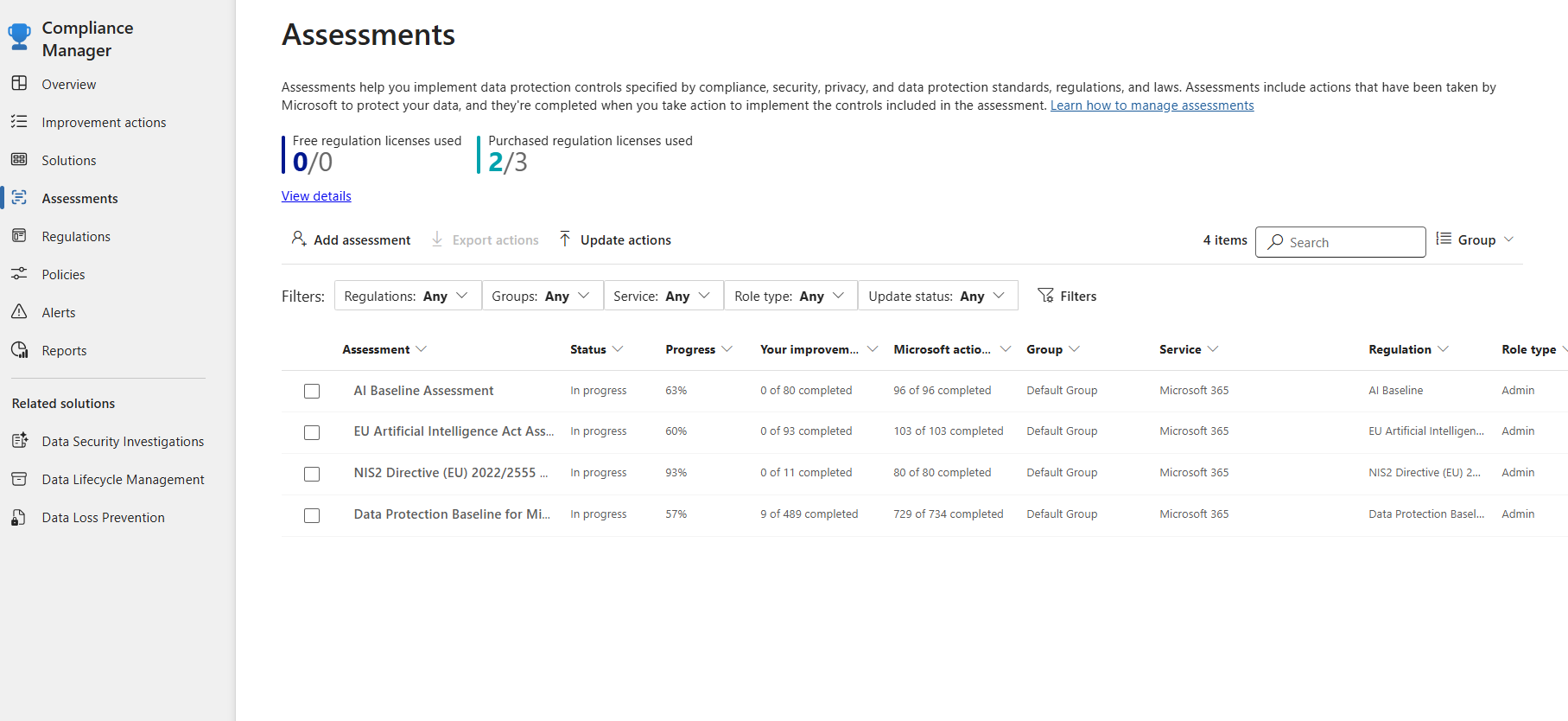Click the Assessments sidebar icon
This screenshot has height=721, width=1568.
[x=19, y=198]
